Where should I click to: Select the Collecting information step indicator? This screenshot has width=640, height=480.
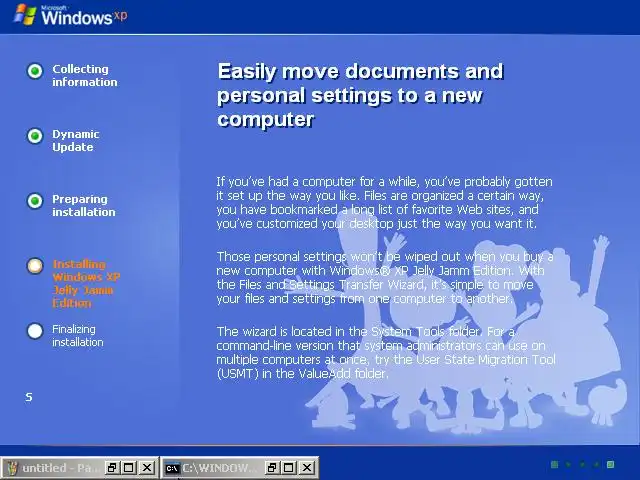point(35,71)
